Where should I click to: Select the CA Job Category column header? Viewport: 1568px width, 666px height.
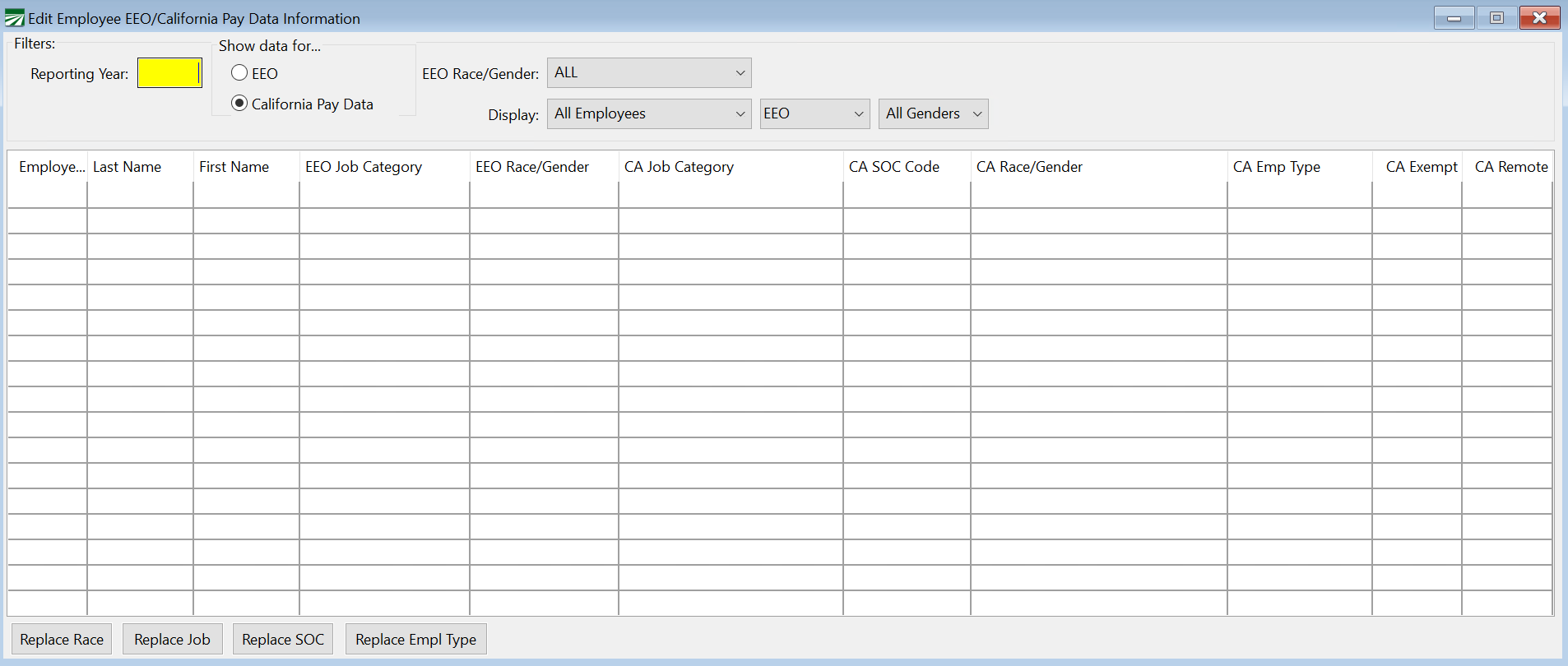(x=679, y=167)
